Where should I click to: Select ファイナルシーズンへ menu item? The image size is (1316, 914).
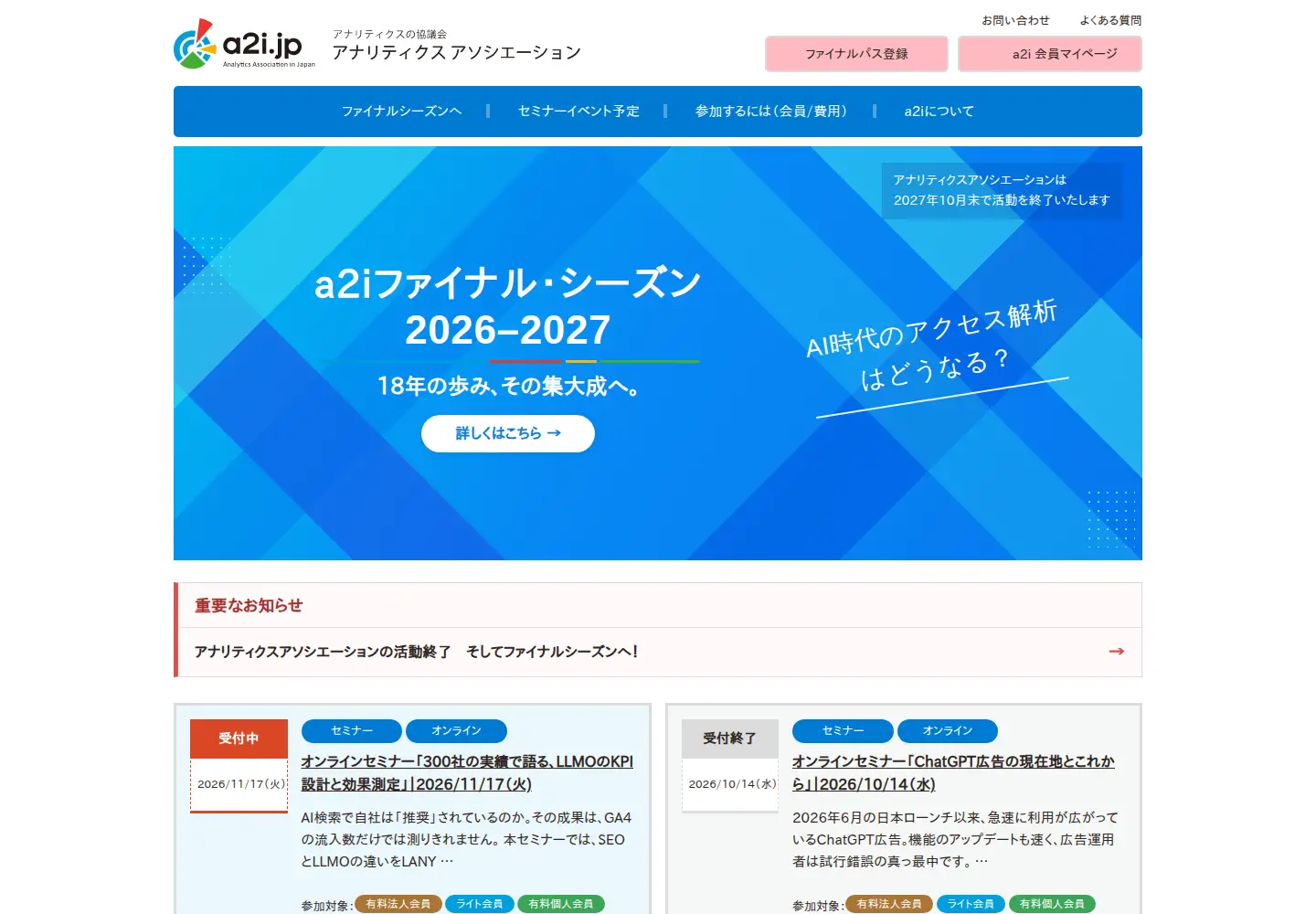(401, 112)
